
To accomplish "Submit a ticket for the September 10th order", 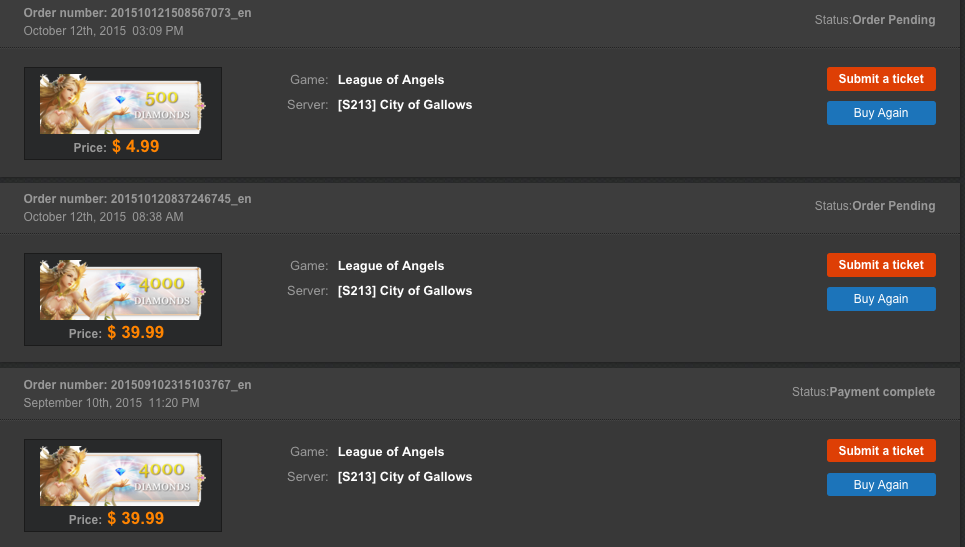I will point(881,451).
